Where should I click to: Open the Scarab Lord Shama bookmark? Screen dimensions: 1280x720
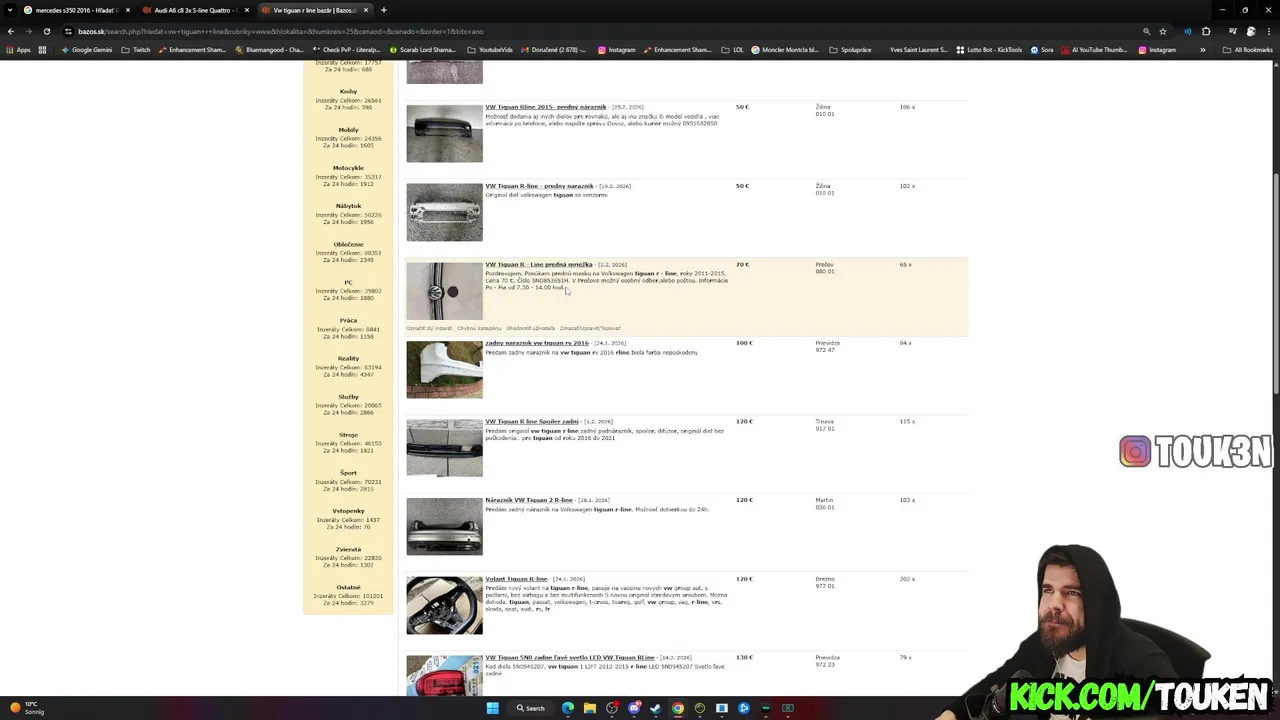[423, 50]
